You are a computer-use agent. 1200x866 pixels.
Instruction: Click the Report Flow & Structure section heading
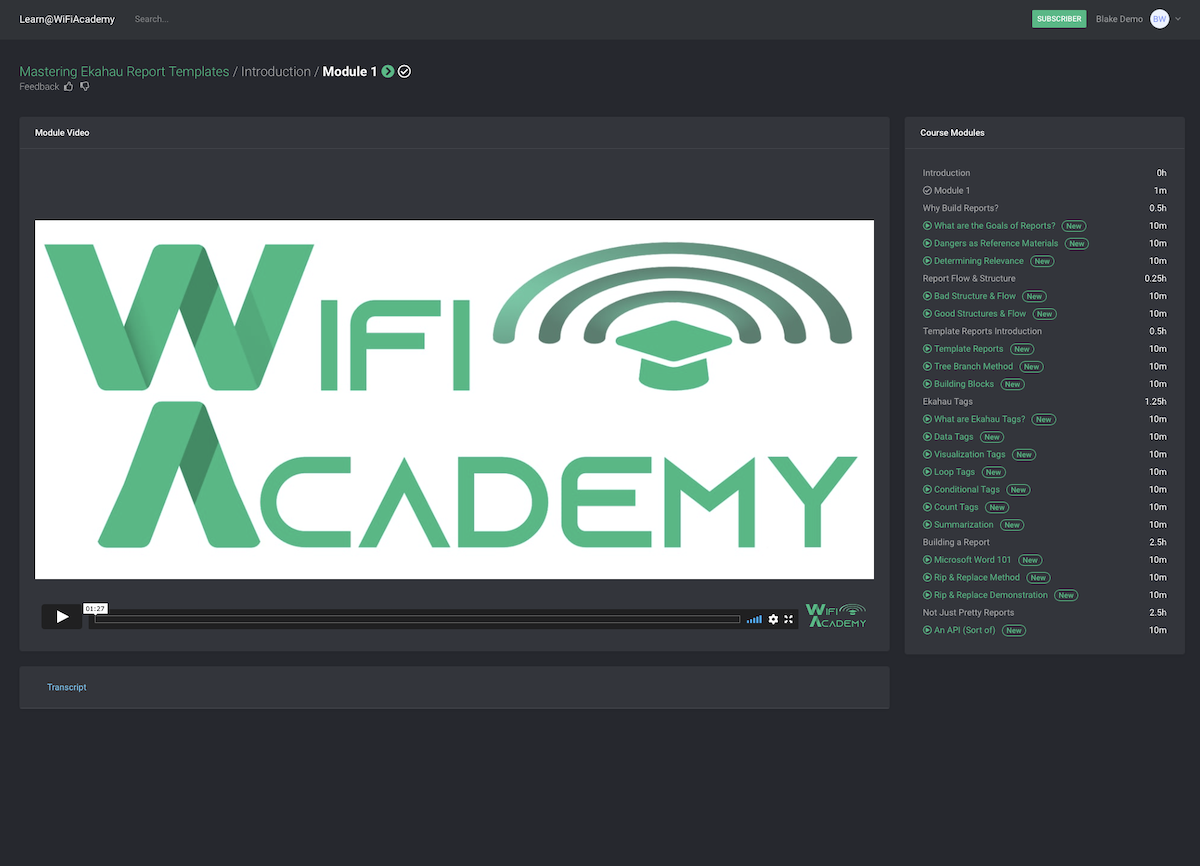click(x=969, y=278)
